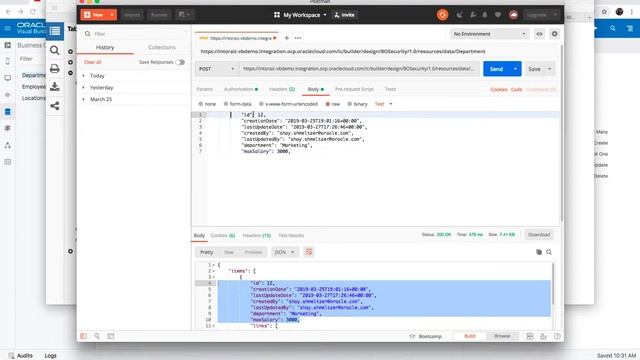640x360 pixels.
Task: Expand the Yesterday history group
Action: [x=101, y=88]
